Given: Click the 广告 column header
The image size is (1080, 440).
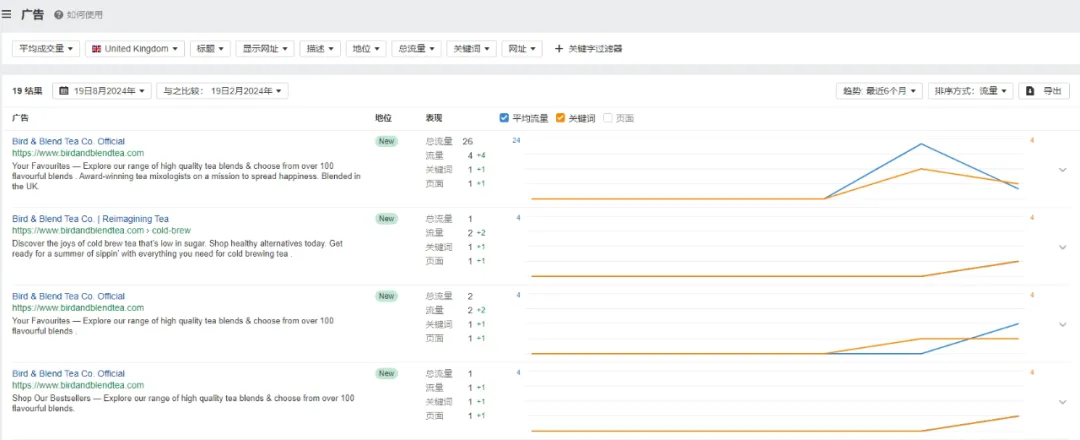Looking at the screenshot, I should pos(20,118).
